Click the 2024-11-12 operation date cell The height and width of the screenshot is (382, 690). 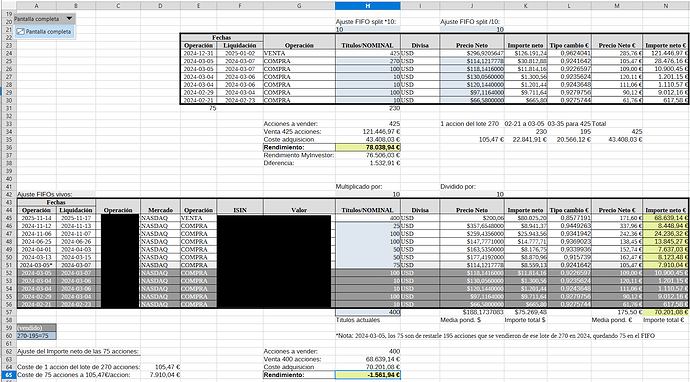[x=37, y=226]
